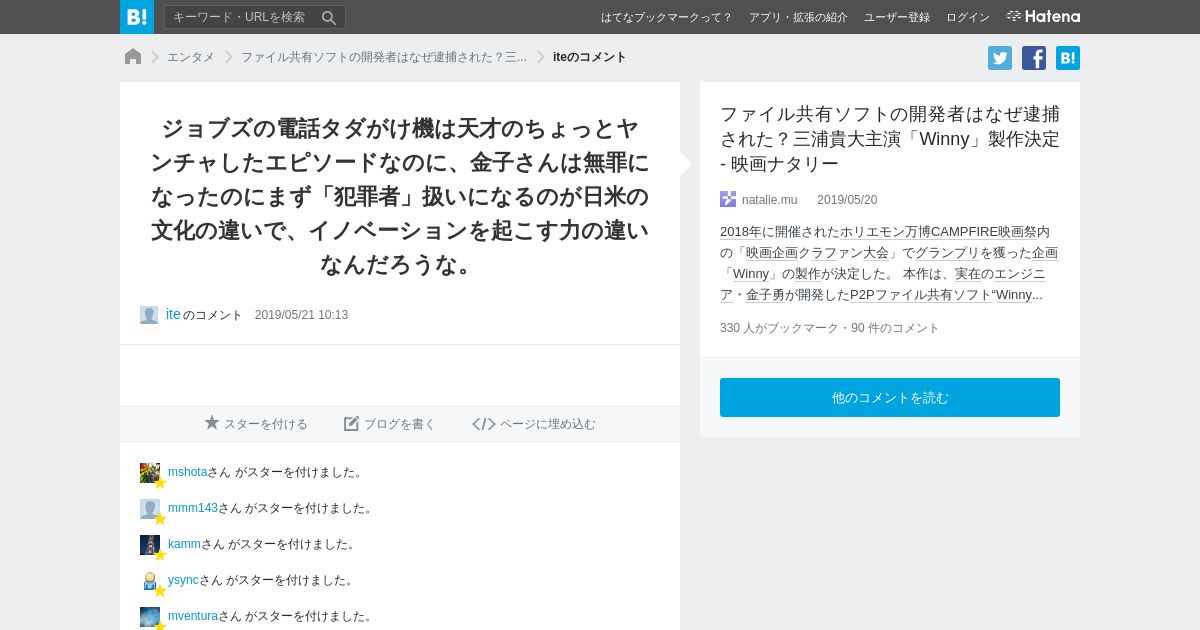Open kamm user link
Image resolution: width=1200 pixels, height=630 pixels.
pos(184,544)
